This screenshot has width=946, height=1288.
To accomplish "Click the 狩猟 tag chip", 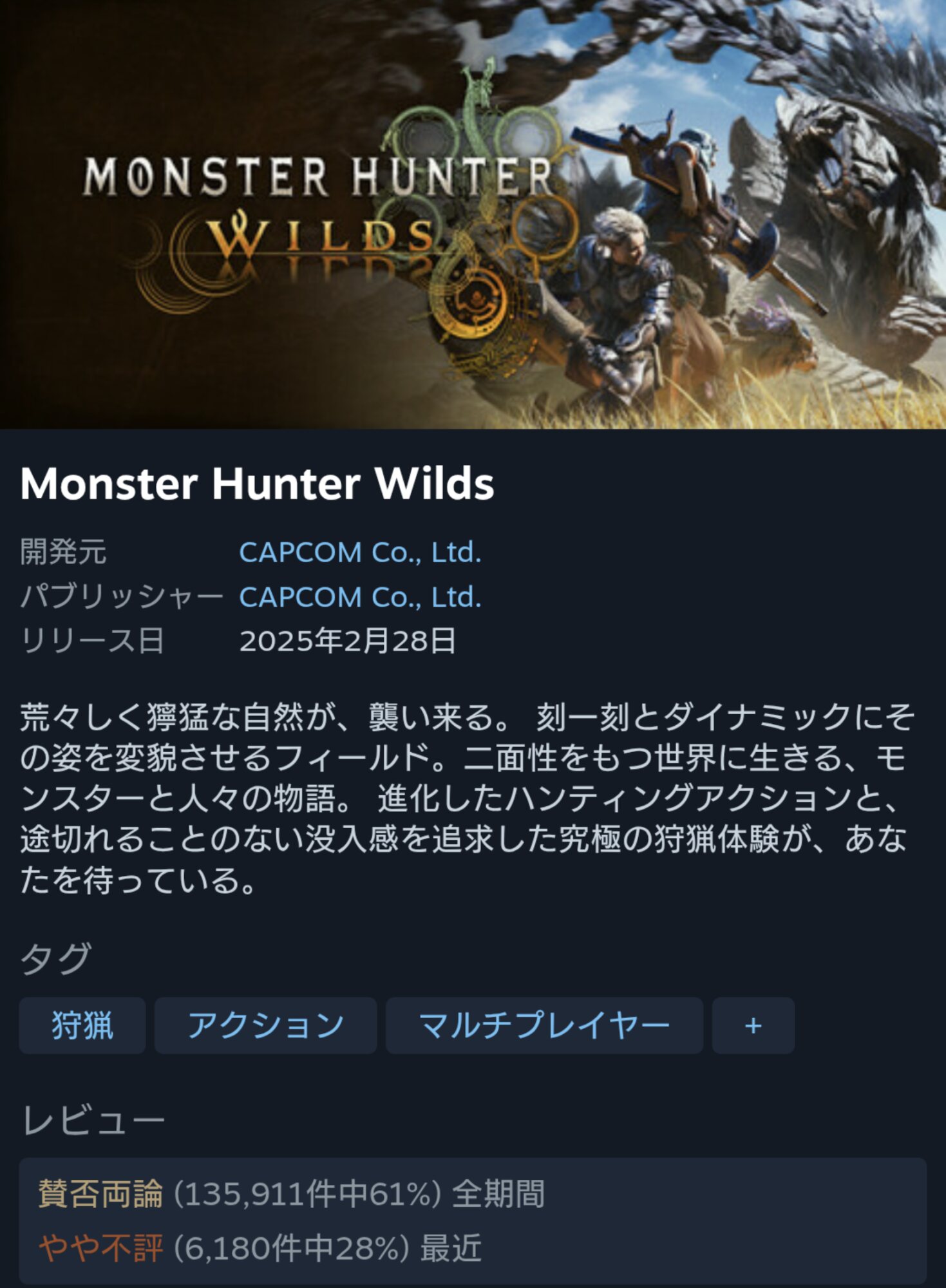I will pyautogui.click(x=82, y=1025).
